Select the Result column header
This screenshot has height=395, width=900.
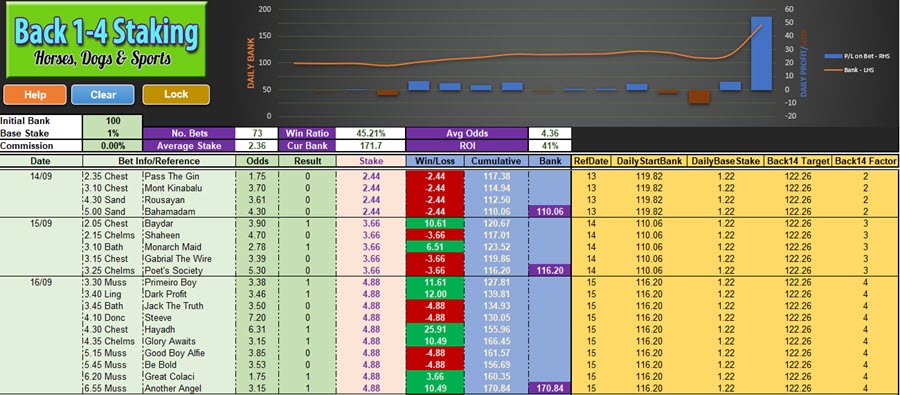[307, 161]
